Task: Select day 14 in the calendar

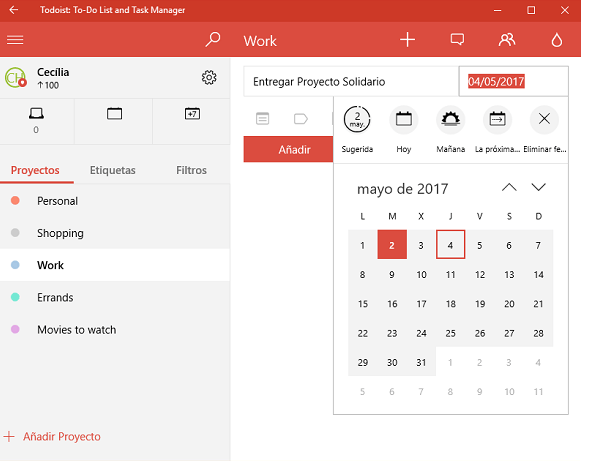Action: pyautogui.click(x=538, y=274)
